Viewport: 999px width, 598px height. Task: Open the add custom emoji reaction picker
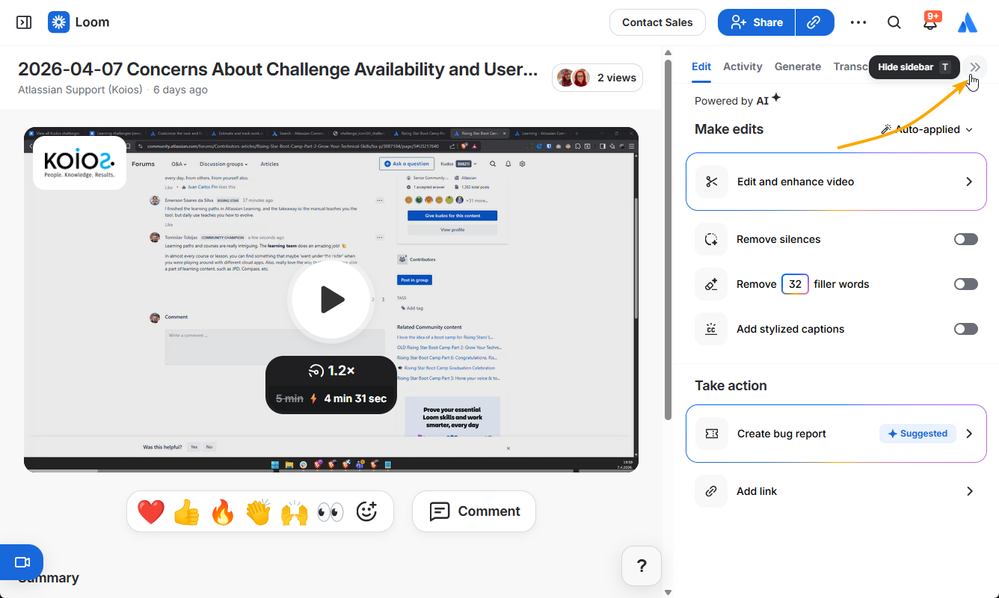coord(366,511)
